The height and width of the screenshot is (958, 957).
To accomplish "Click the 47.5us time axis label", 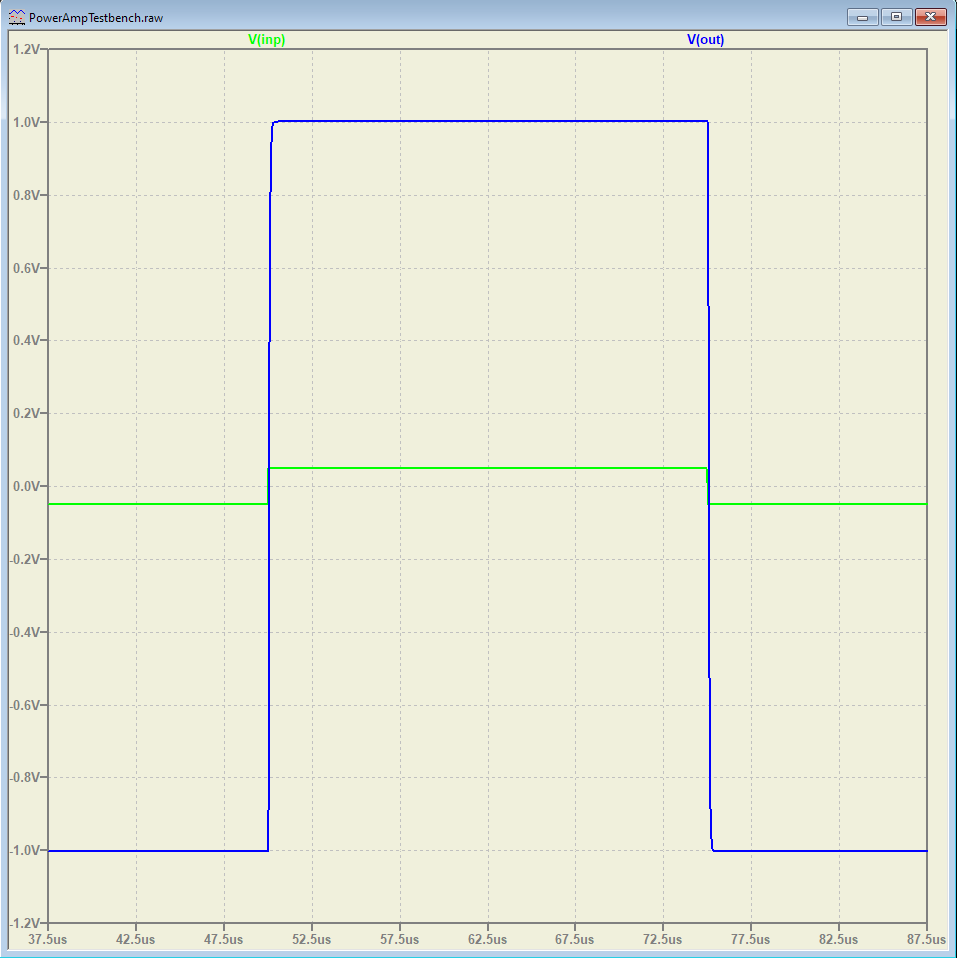I will tap(224, 940).
